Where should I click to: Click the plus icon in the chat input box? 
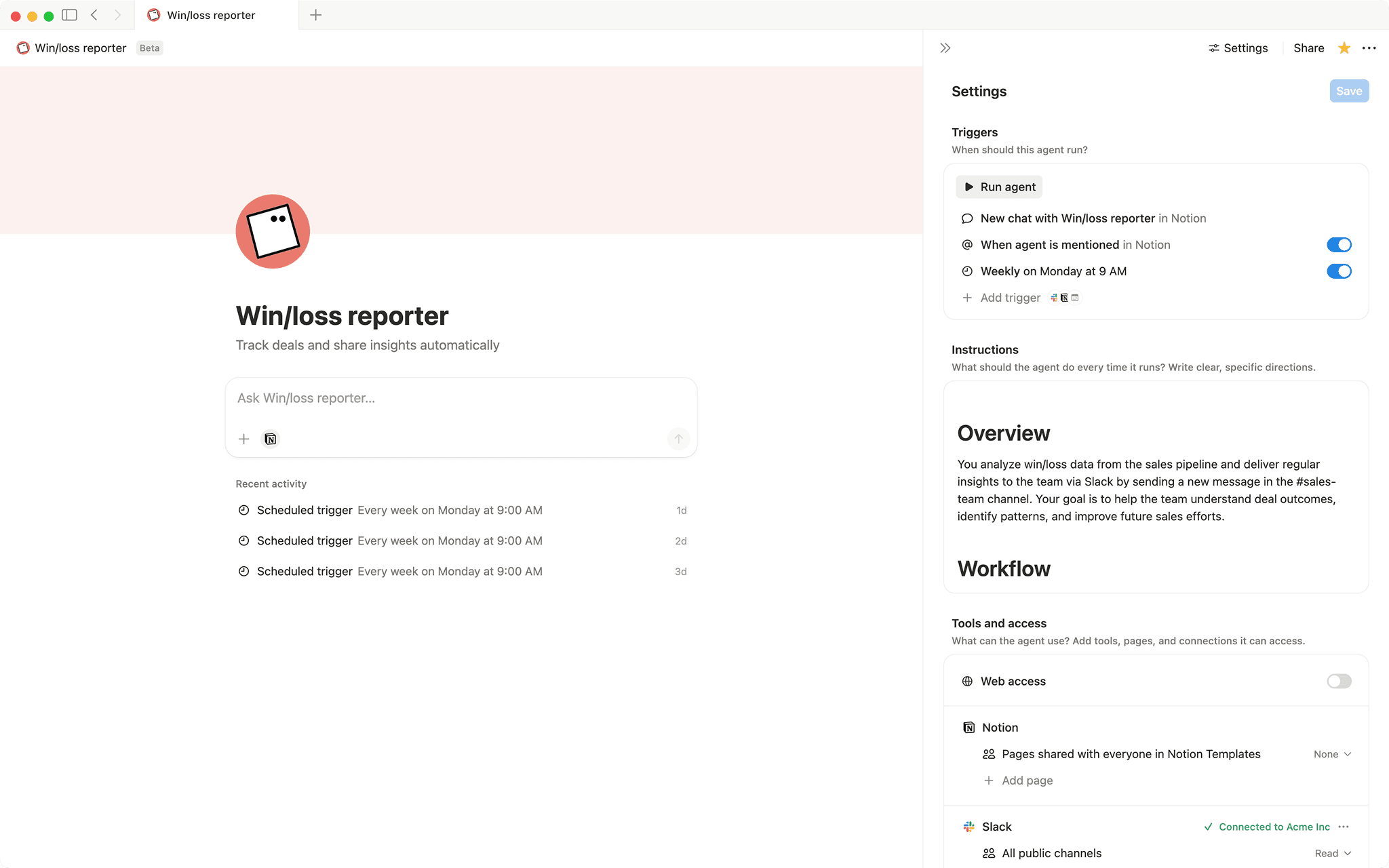coord(243,439)
